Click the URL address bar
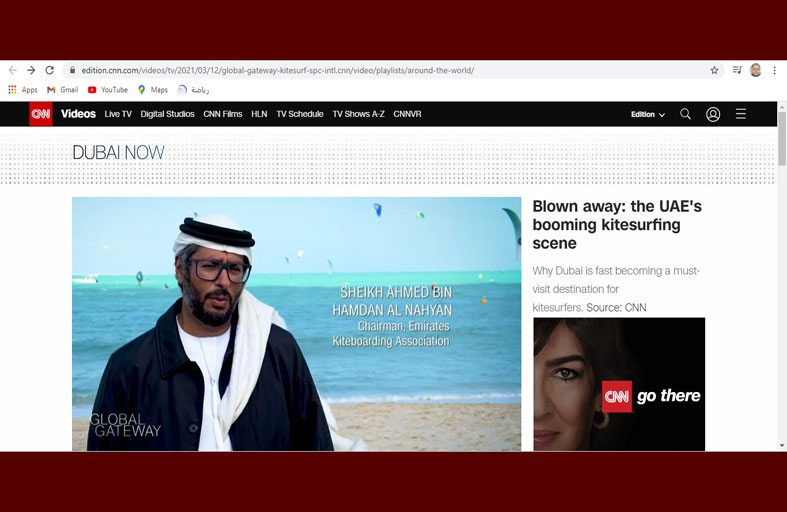This screenshot has height=512, width=787. 380,71
